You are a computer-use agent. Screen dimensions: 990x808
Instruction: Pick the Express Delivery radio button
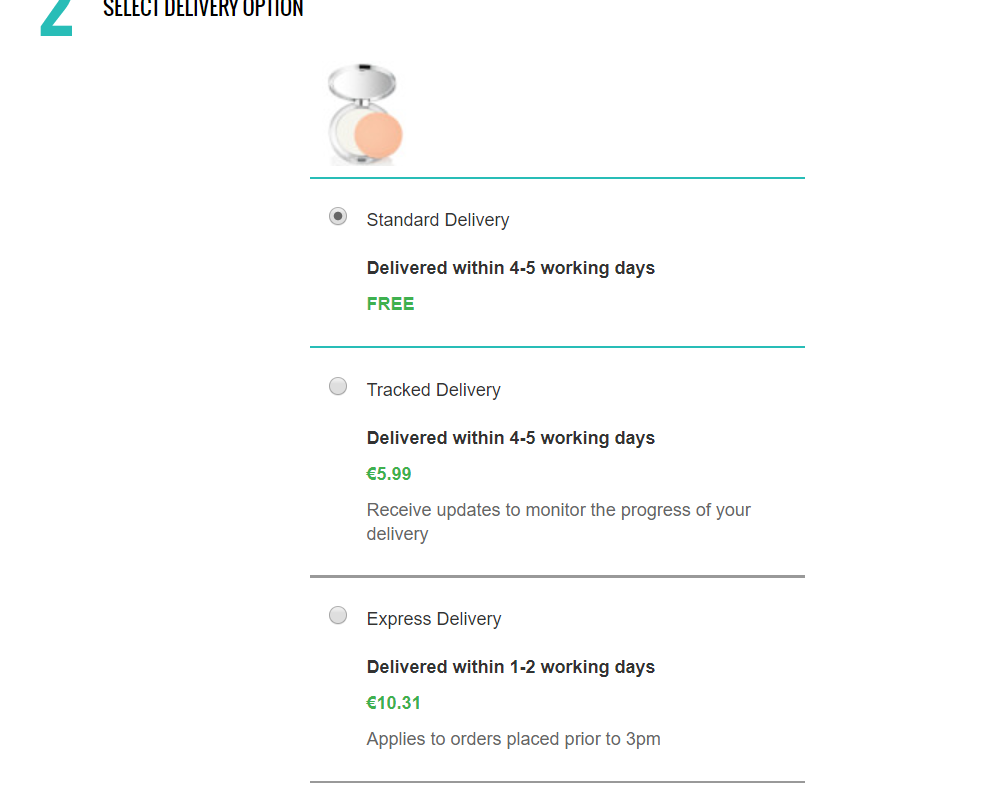coord(338,615)
